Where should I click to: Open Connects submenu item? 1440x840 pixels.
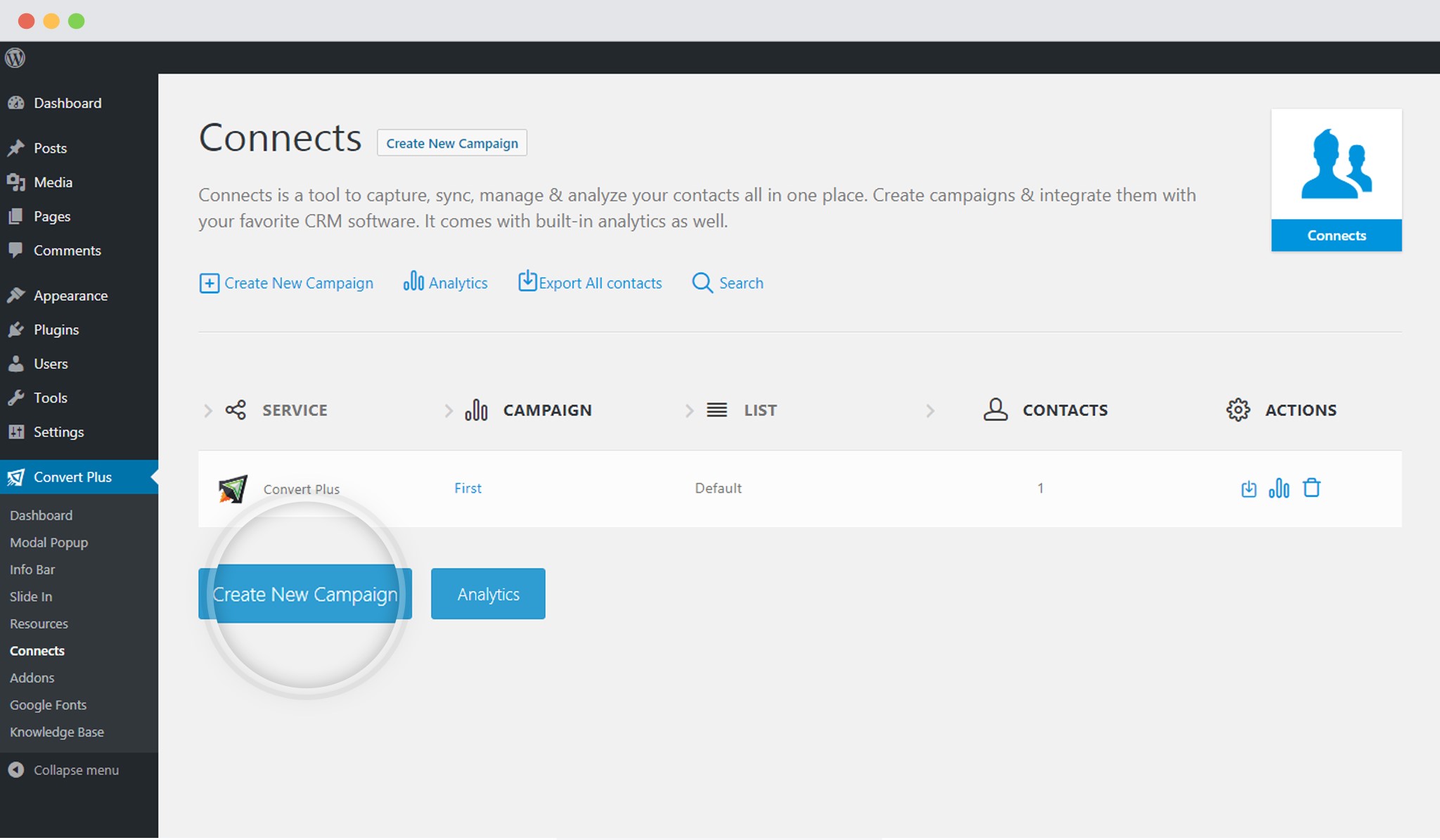coord(37,651)
